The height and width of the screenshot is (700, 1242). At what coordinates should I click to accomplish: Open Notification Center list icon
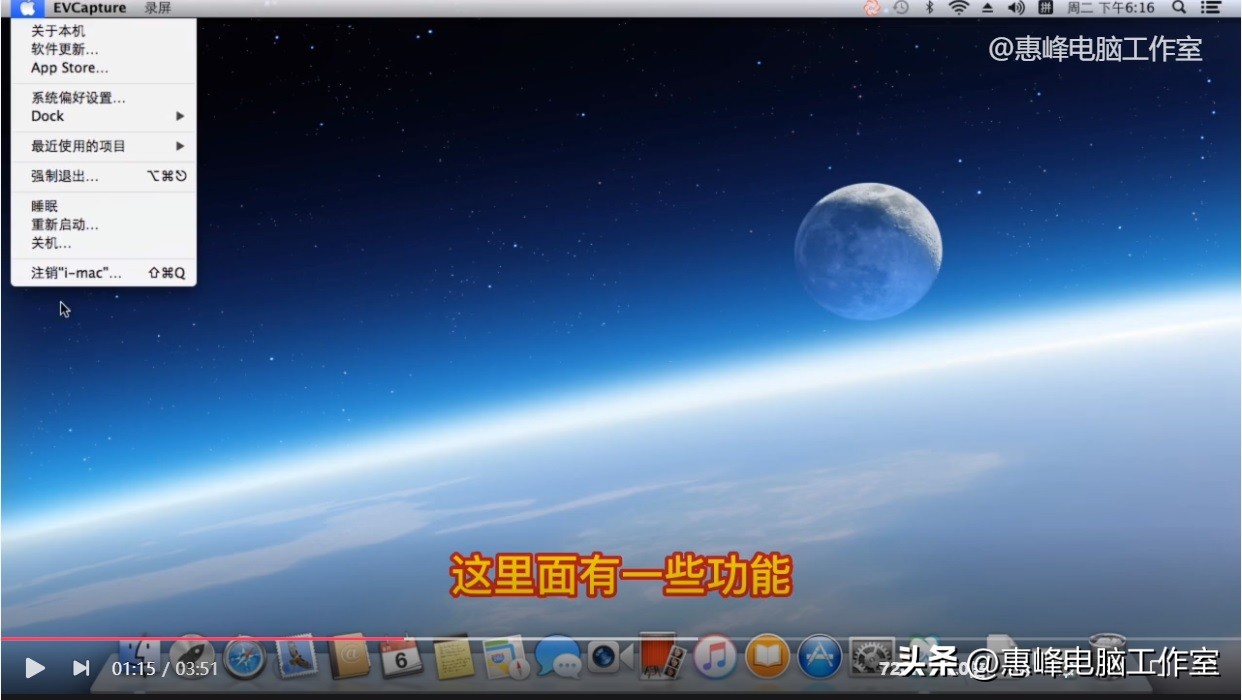point(1210,8)
